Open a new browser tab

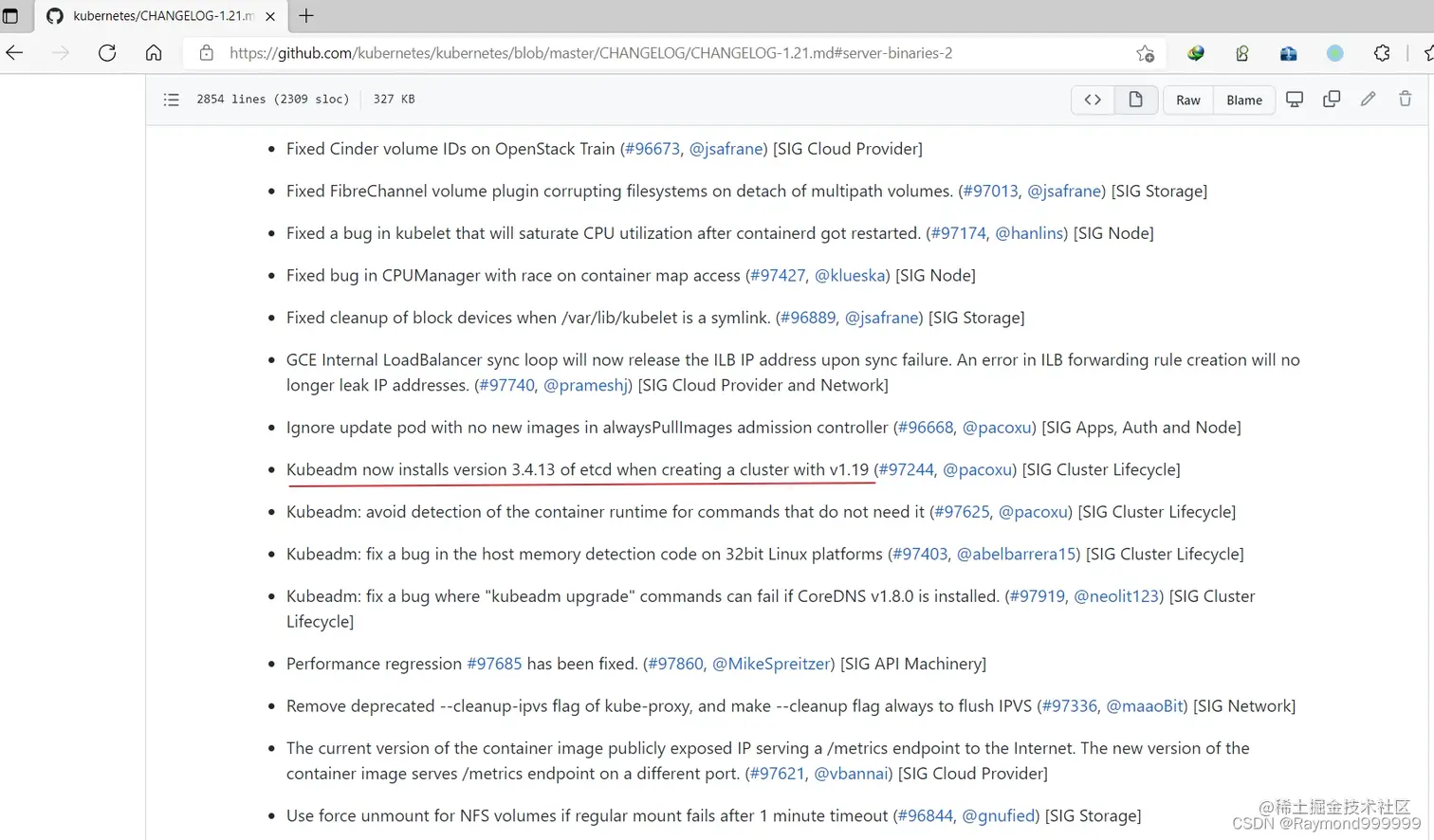[306, 16]
